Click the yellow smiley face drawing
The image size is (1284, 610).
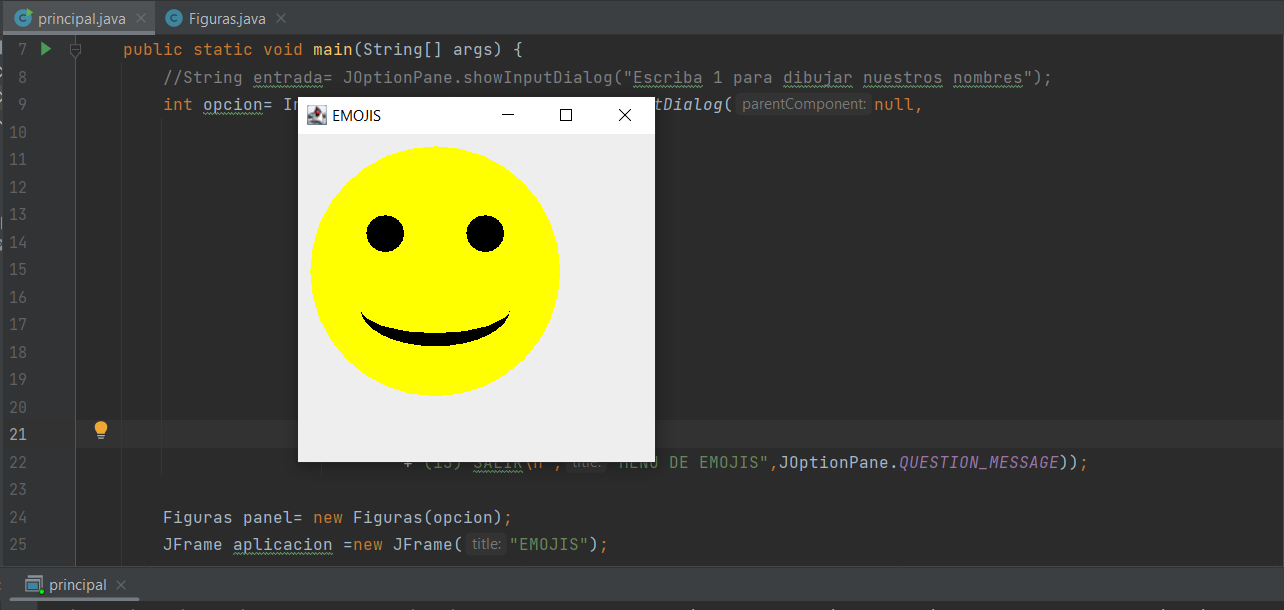coord(435,270)
